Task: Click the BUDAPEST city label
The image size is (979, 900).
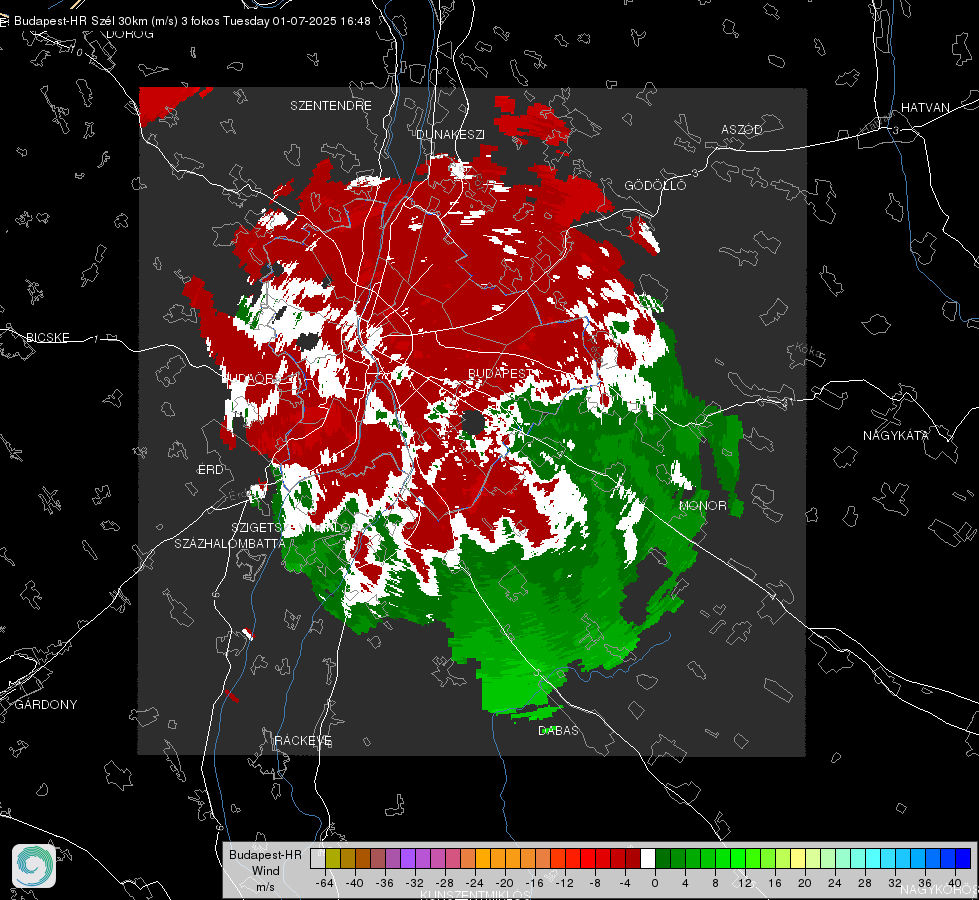Action: [499, 373]
